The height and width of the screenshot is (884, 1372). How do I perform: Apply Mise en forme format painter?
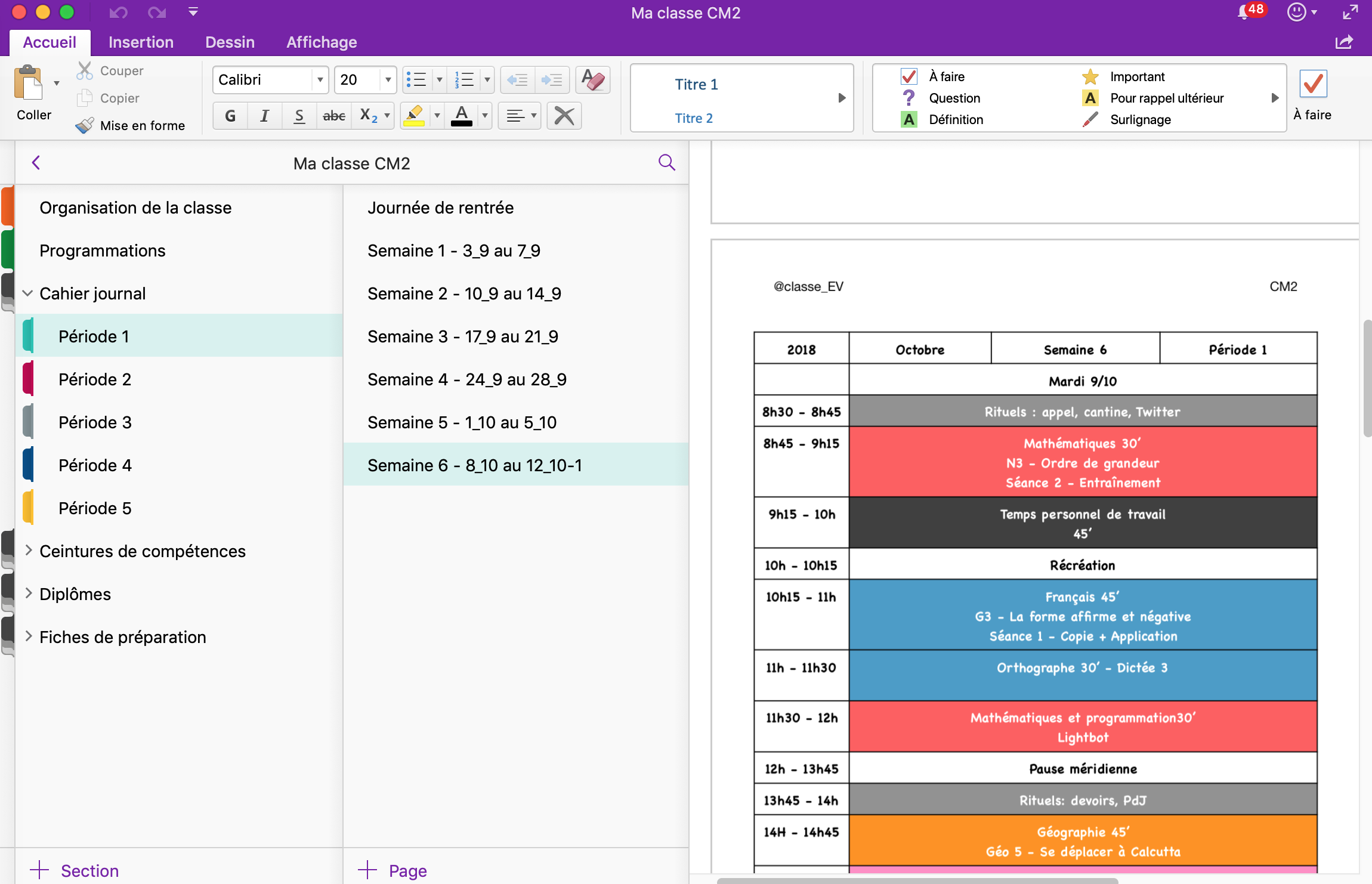coord(131,125)
